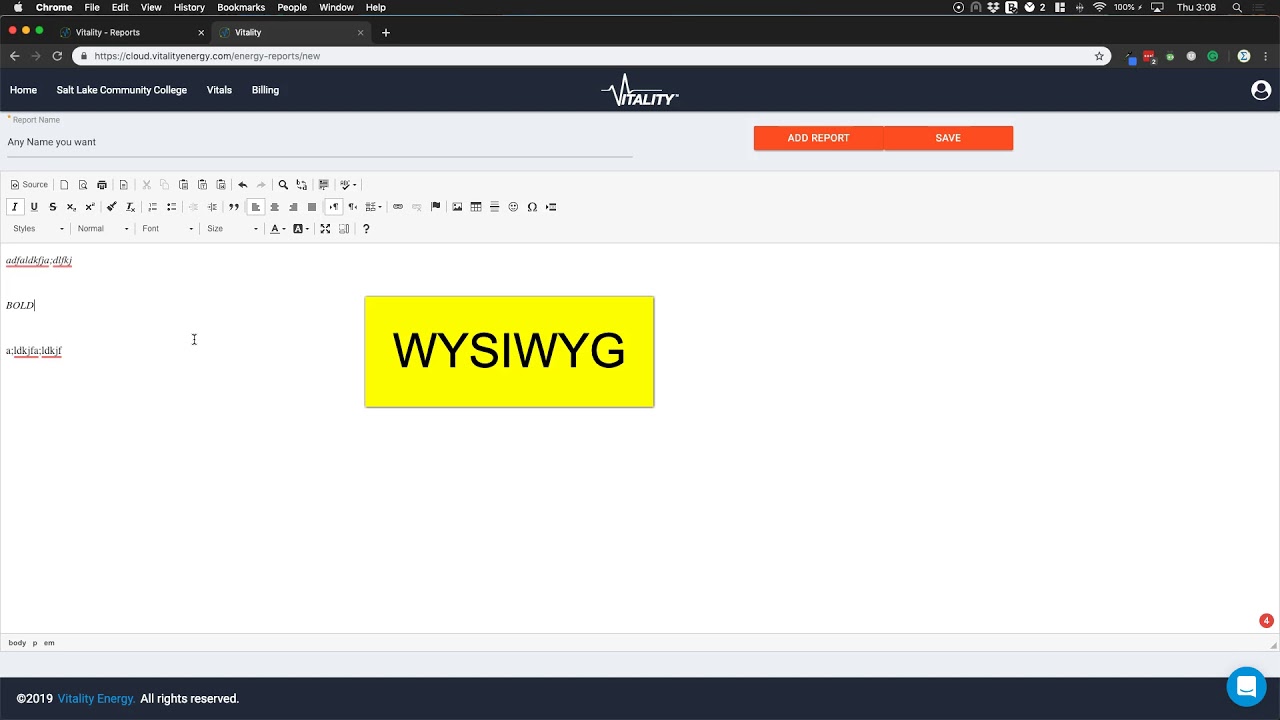Toggle align right

pyautogui.click(x=293, y=207)
